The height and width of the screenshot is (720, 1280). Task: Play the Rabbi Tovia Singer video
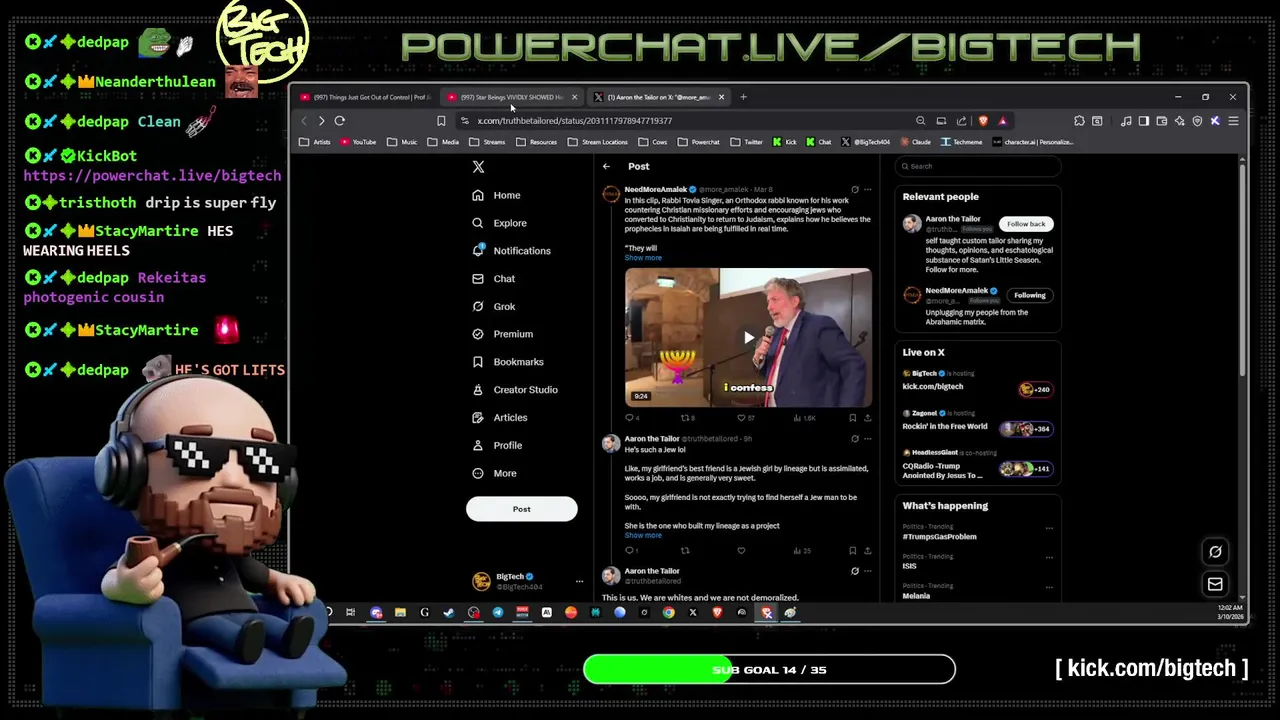click(748, 337)
